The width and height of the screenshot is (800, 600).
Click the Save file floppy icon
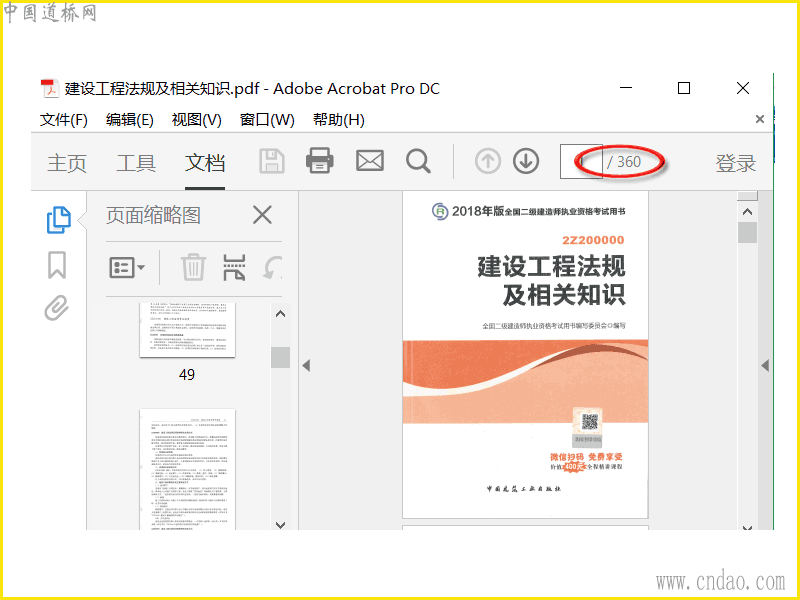tap(272, 161)
